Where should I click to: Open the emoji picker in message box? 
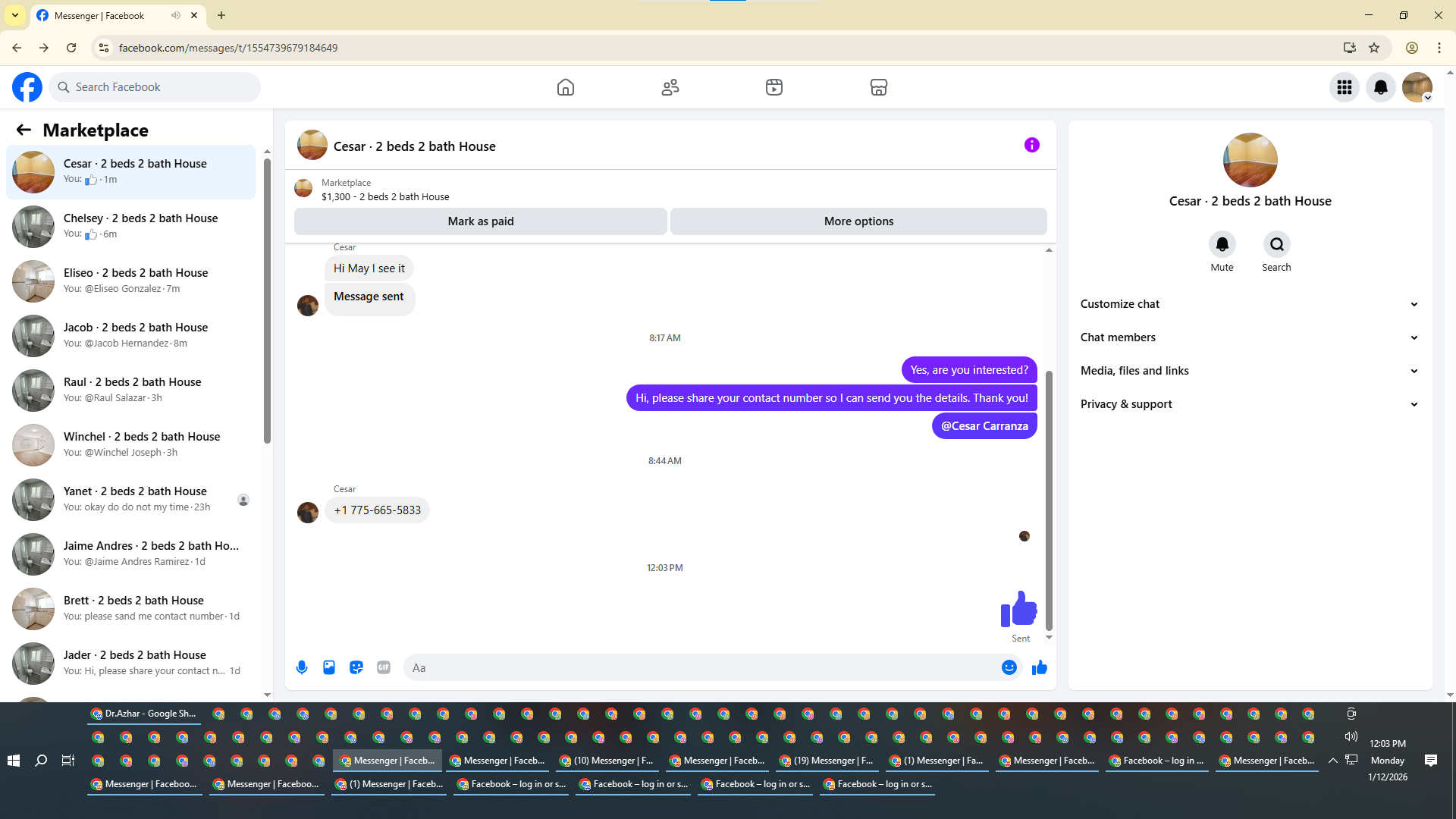[1009, 667]
